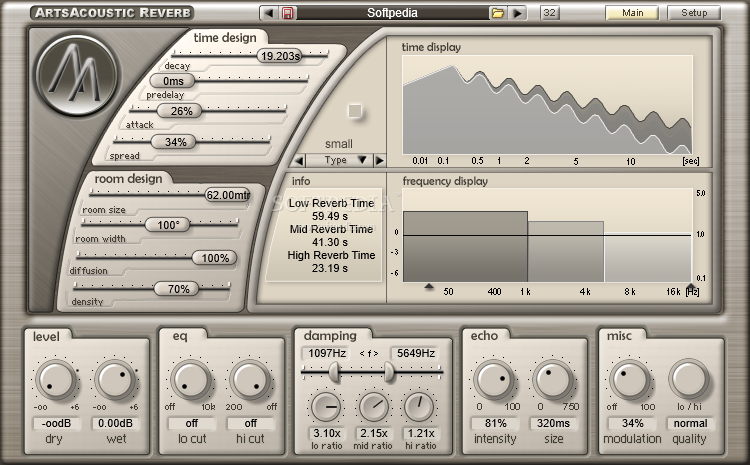Click the Mid Reverb Time 41.30 s text
The width and height of the screenshot is (750, 465).
pos(331,235)
